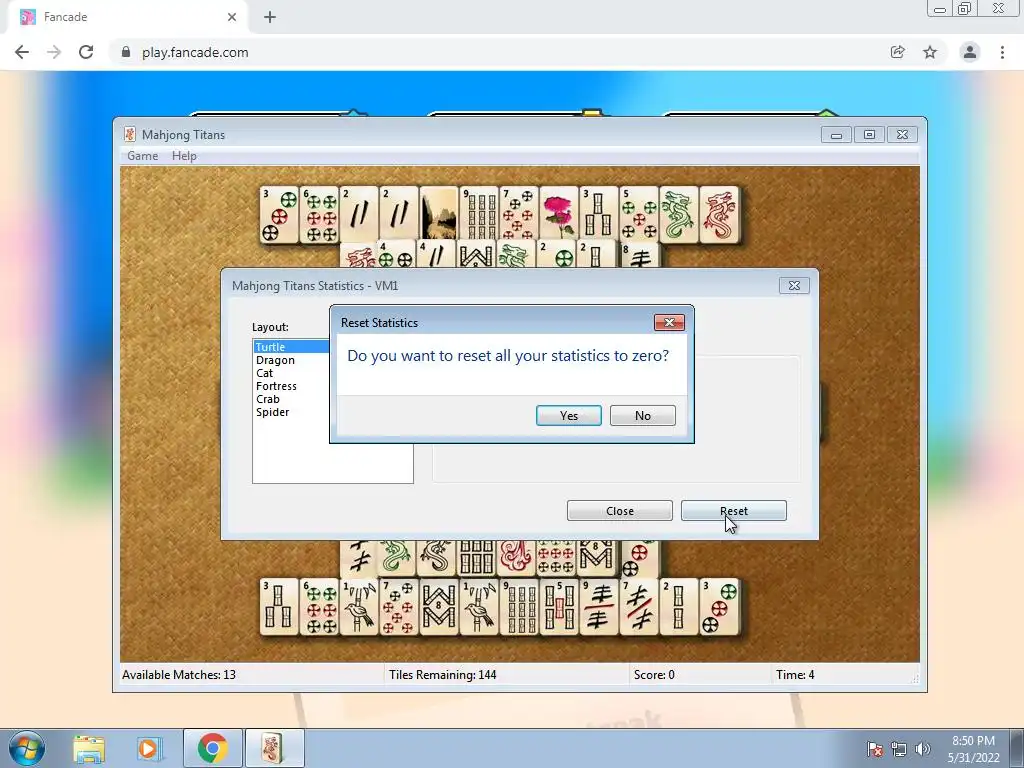The width and height of the screenshot is (1024, 768).
Task: Click the Mahjong Titans taskbar button
Action: point(274,748)
